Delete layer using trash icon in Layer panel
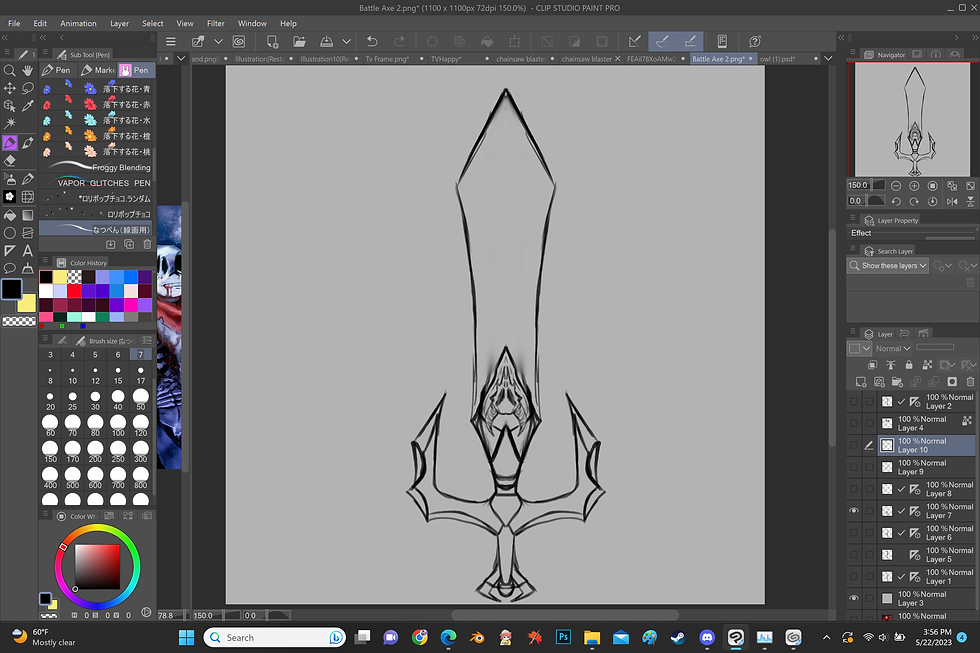This screenshot has width=980, height=653. tap(970, 382)
